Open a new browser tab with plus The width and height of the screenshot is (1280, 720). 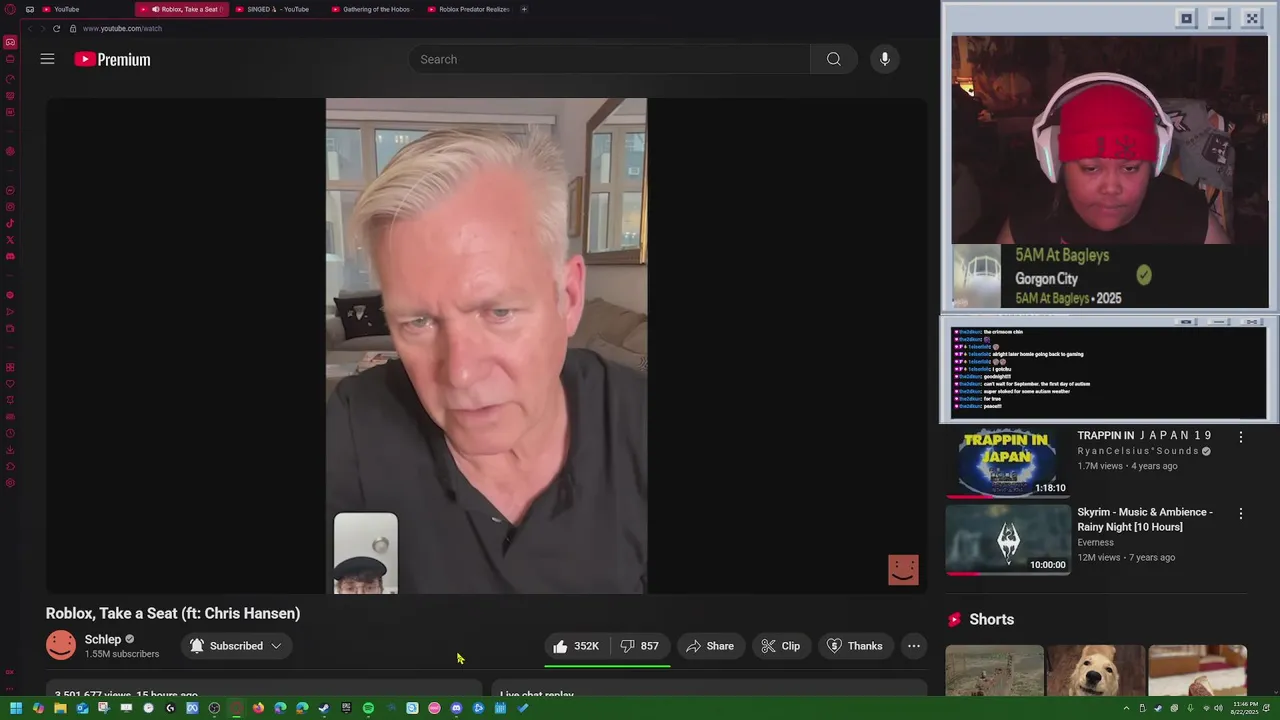click(524, 9)
